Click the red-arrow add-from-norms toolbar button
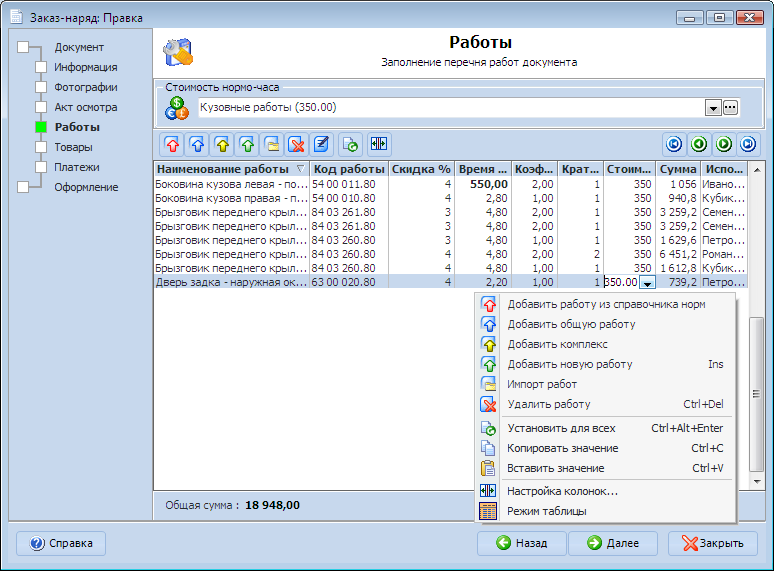Image resolution: width=775 pixels, height=571 pixels. pyautogui.click(x=172, y=144)
